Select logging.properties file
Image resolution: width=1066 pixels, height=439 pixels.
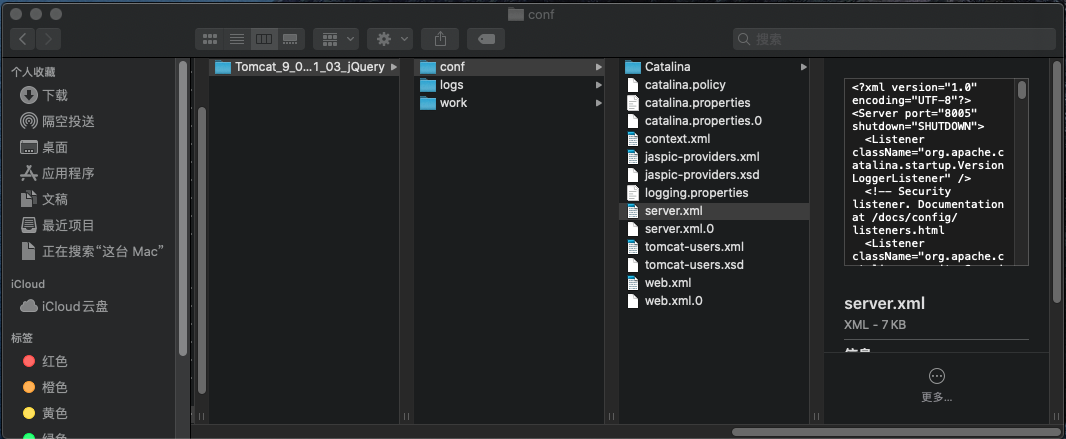[714, 193]
